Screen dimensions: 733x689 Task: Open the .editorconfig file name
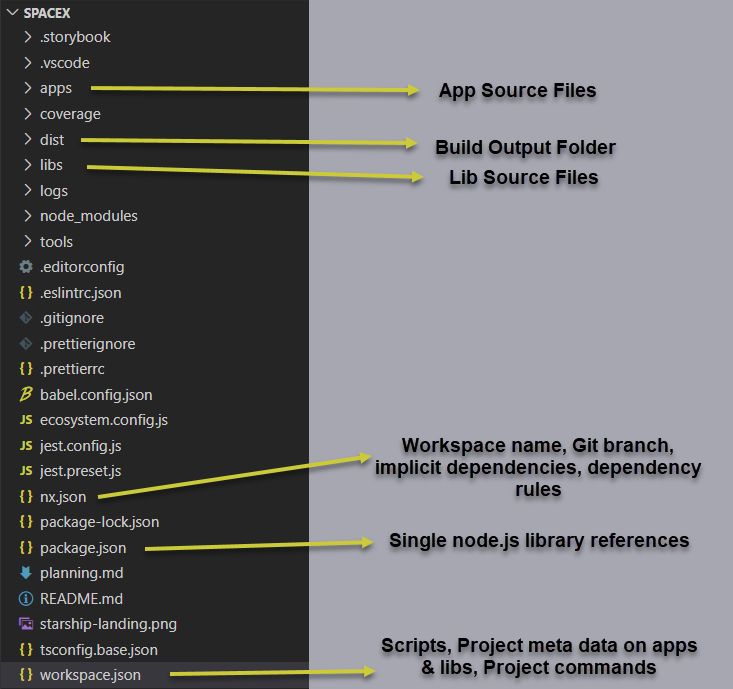pyautogui.click(x=82, y=267)
